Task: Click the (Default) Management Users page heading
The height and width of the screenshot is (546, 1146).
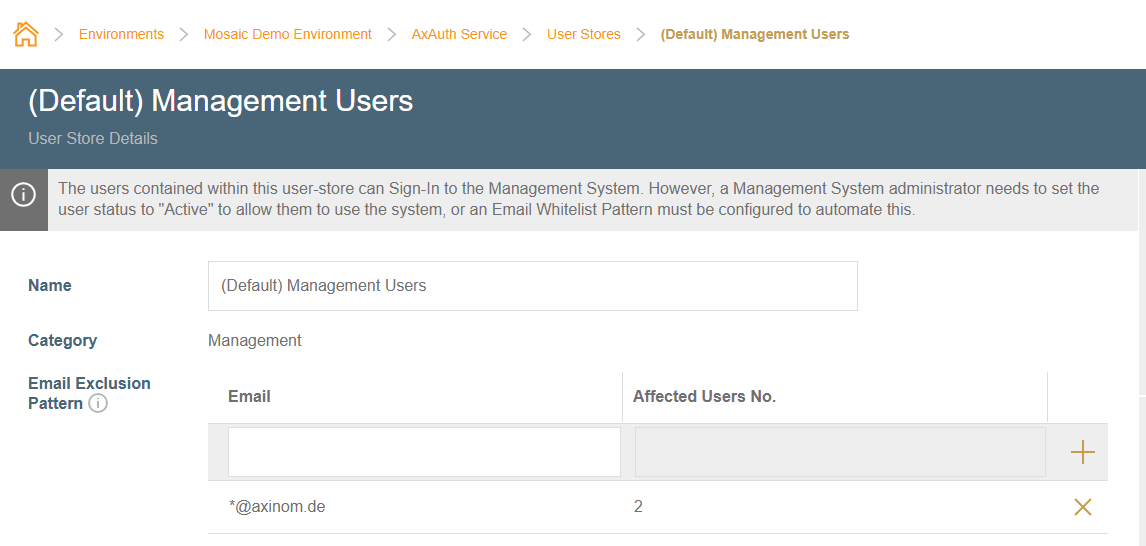Action: [x=220, y=101]
